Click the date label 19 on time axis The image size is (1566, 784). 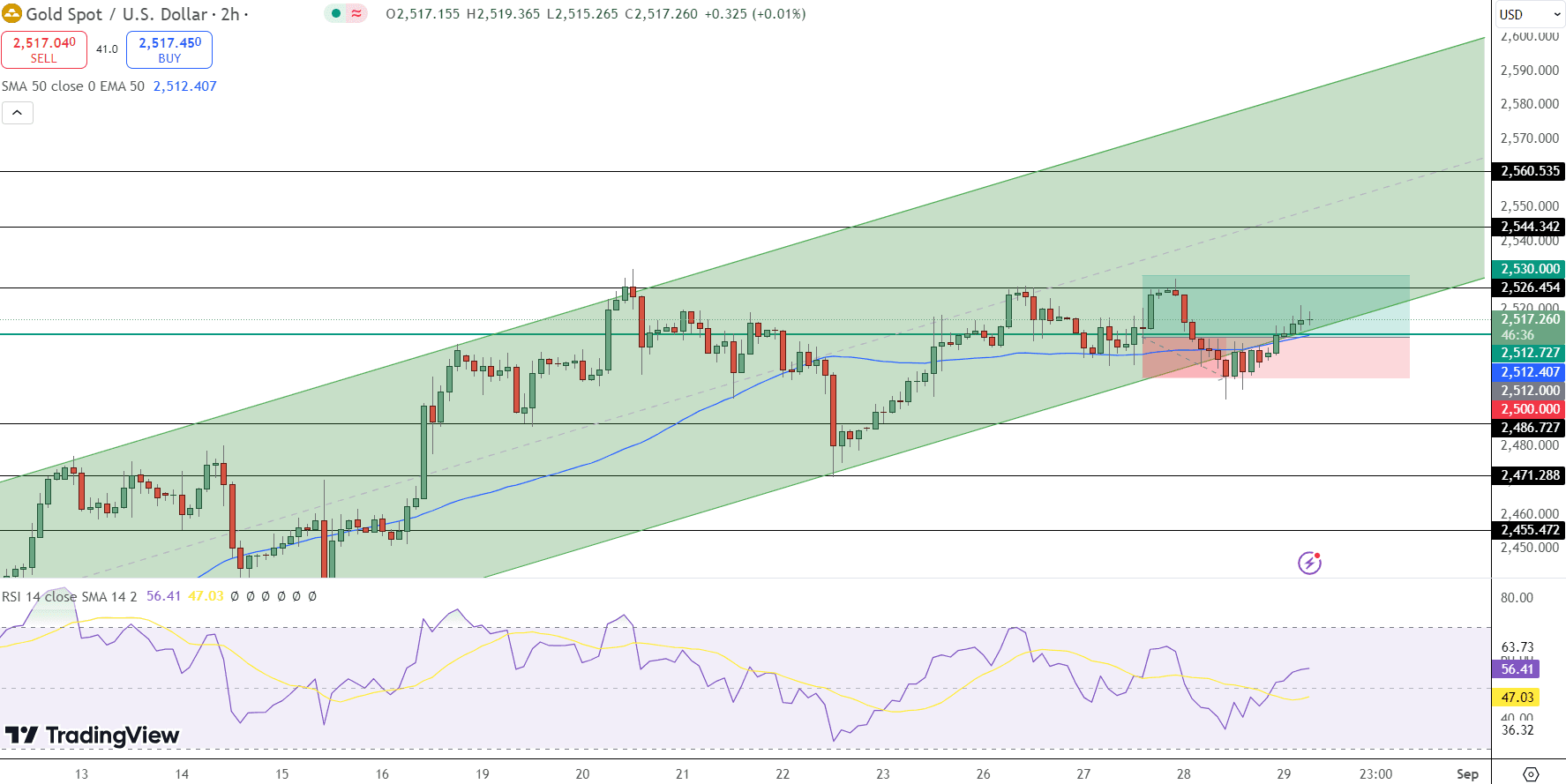tap(483, 774)
